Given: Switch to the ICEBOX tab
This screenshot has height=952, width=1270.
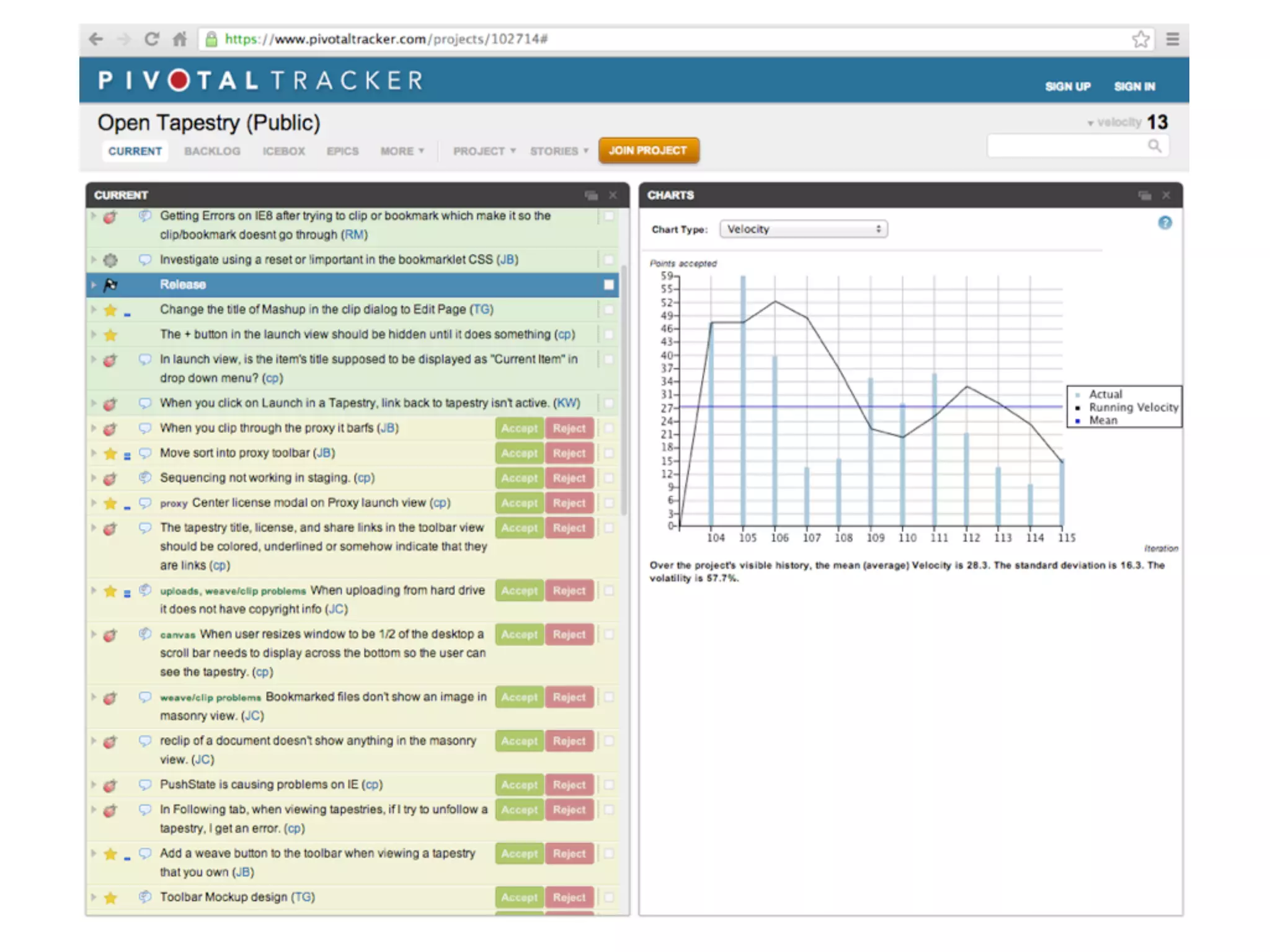Looking at the screenshot, I should (283, 151).
